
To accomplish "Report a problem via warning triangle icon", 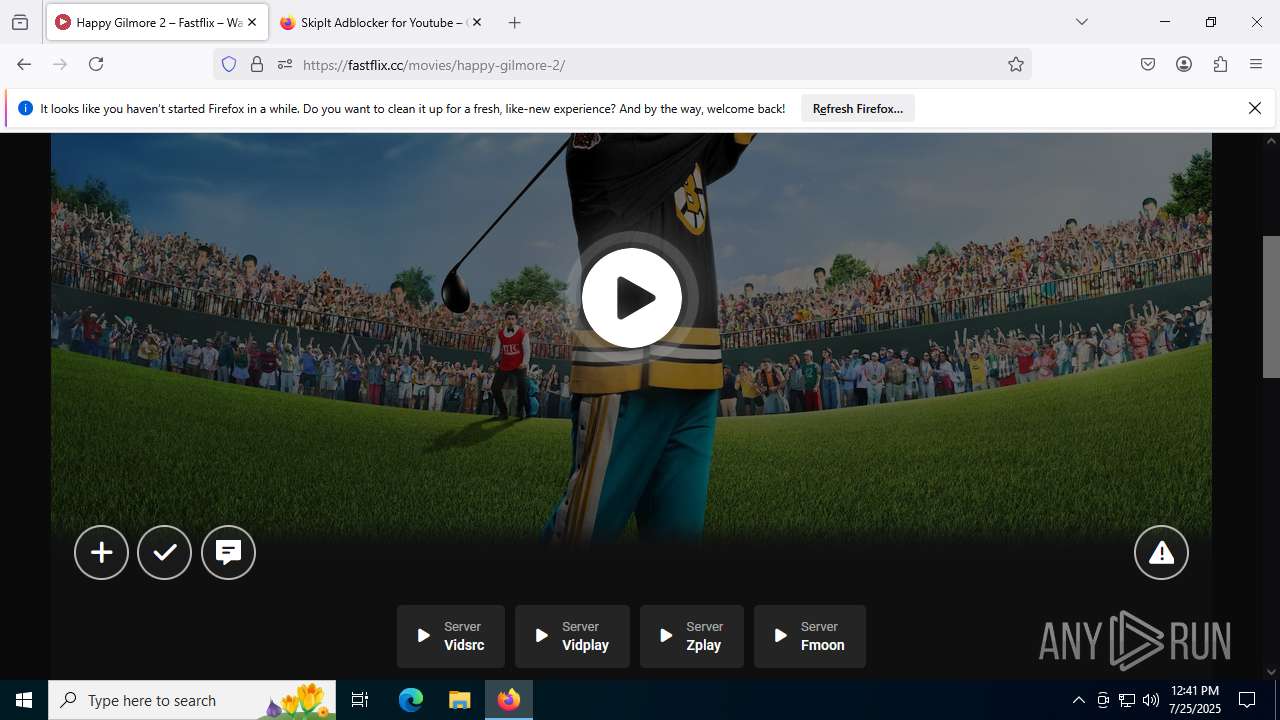I will coord(1161,552).
